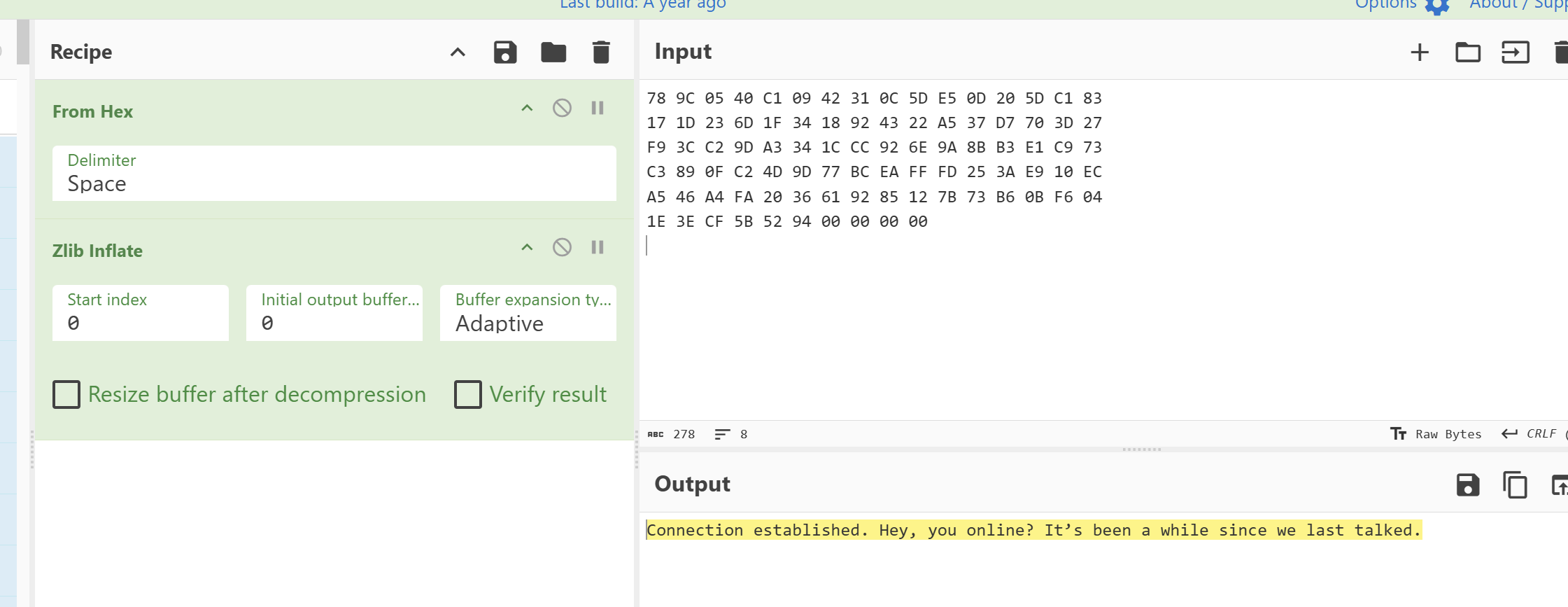Add a new input tab

coord(1420,53)
